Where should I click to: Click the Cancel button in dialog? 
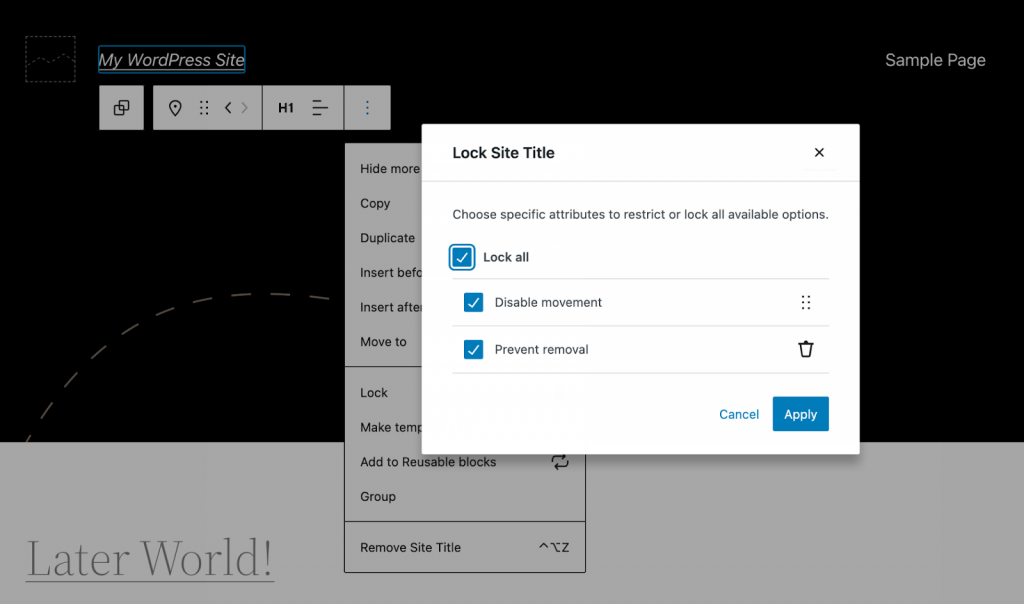pyautogui.click(x=739, y=414)
